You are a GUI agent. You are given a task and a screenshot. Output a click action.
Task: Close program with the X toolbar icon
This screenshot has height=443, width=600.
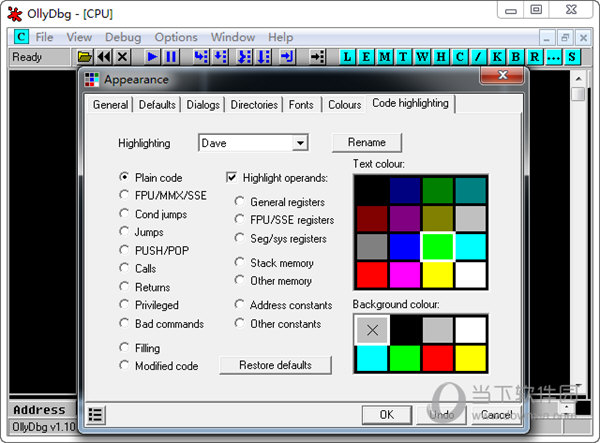click(x=122, y=57)
